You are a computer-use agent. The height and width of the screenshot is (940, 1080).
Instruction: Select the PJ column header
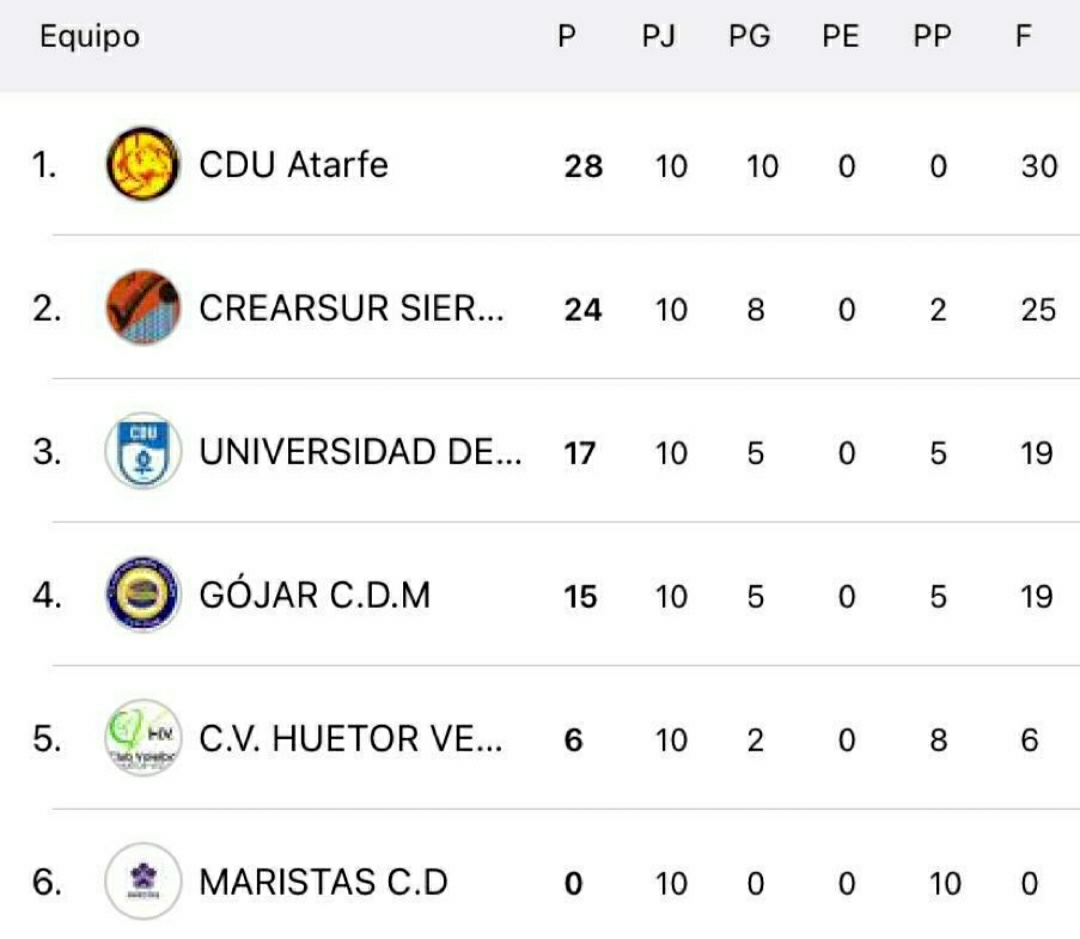click(x=658, y=36)
